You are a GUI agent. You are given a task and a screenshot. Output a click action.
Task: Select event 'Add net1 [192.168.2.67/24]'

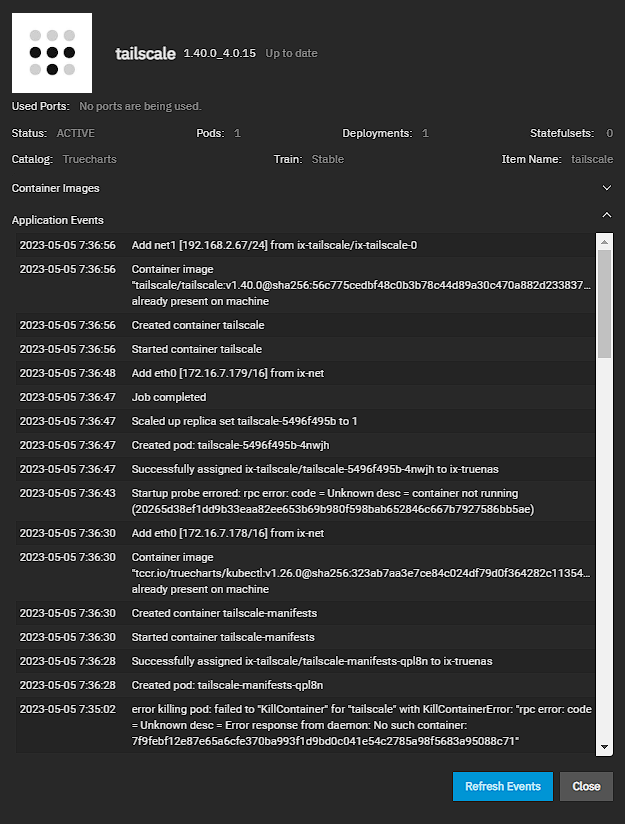tap(305, 245)
